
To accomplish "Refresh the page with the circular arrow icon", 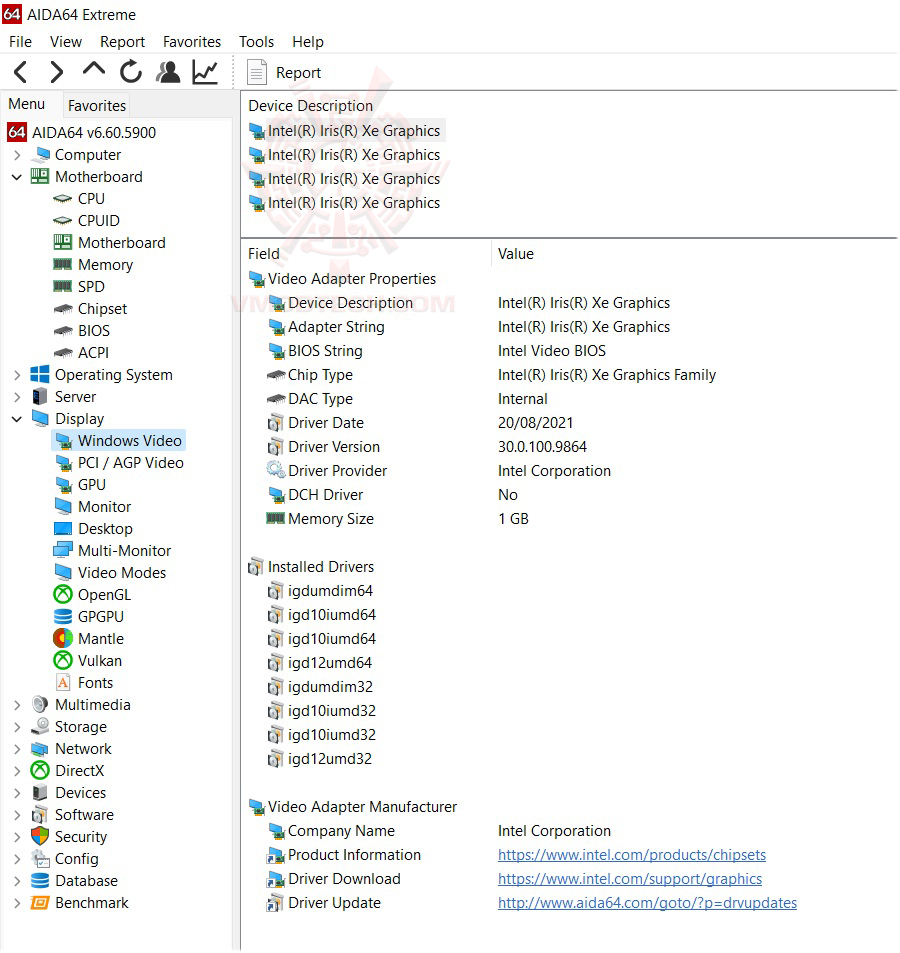I will tap(131, 72).
